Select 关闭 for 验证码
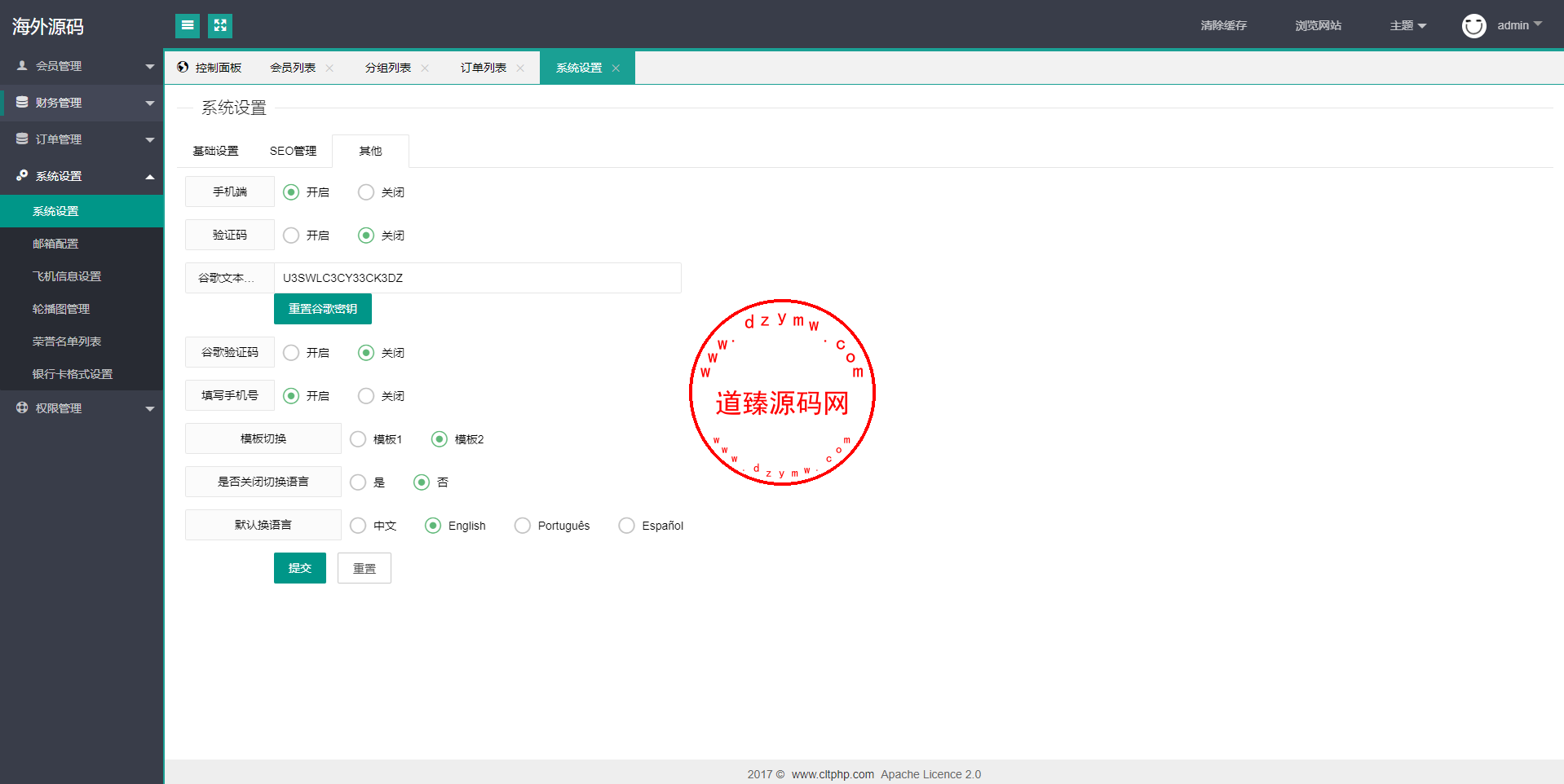Screen dimensions: 1564x784 point(366,236)
